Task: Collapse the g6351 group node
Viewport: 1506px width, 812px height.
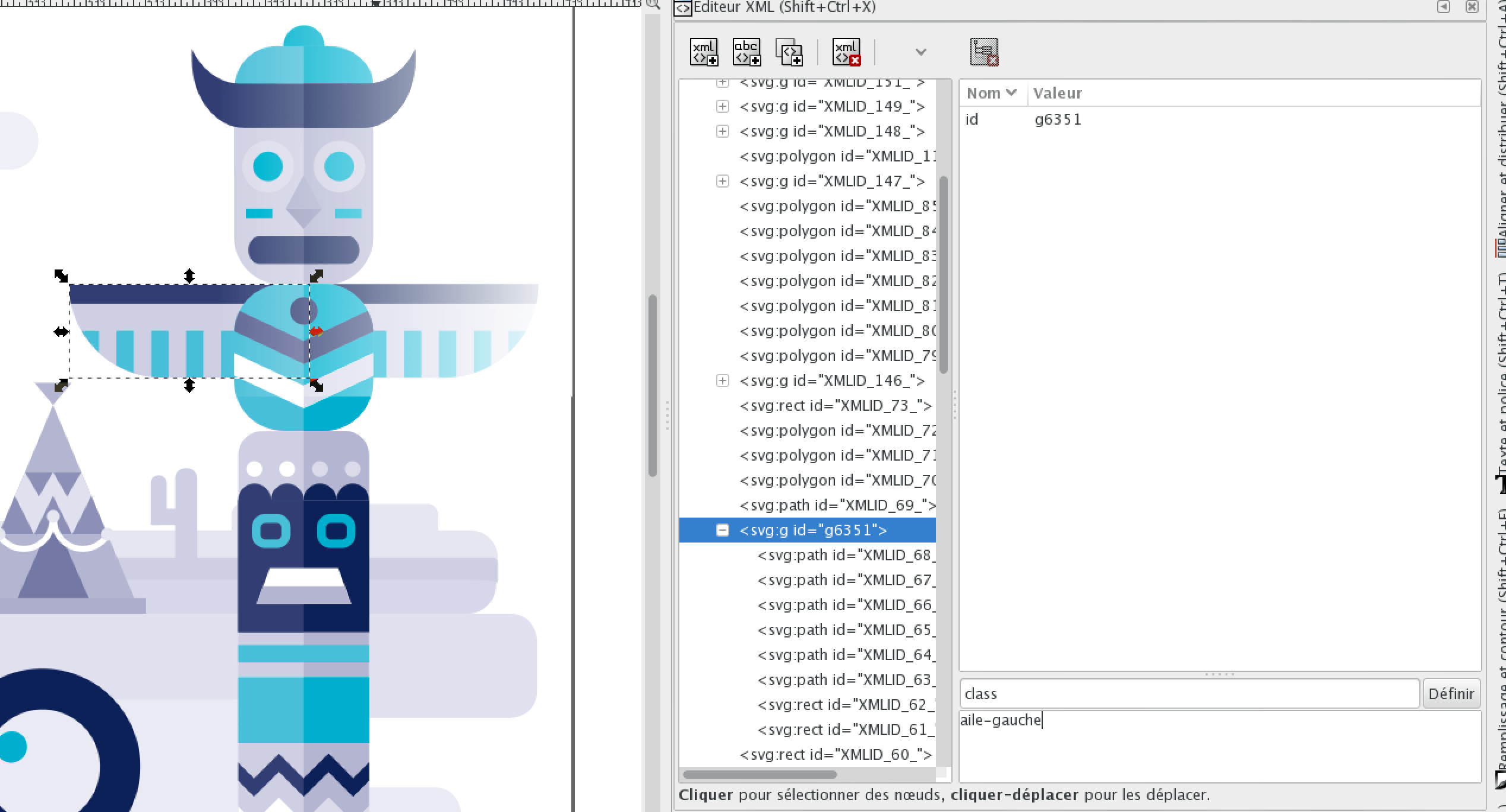Action: point(722,530)
